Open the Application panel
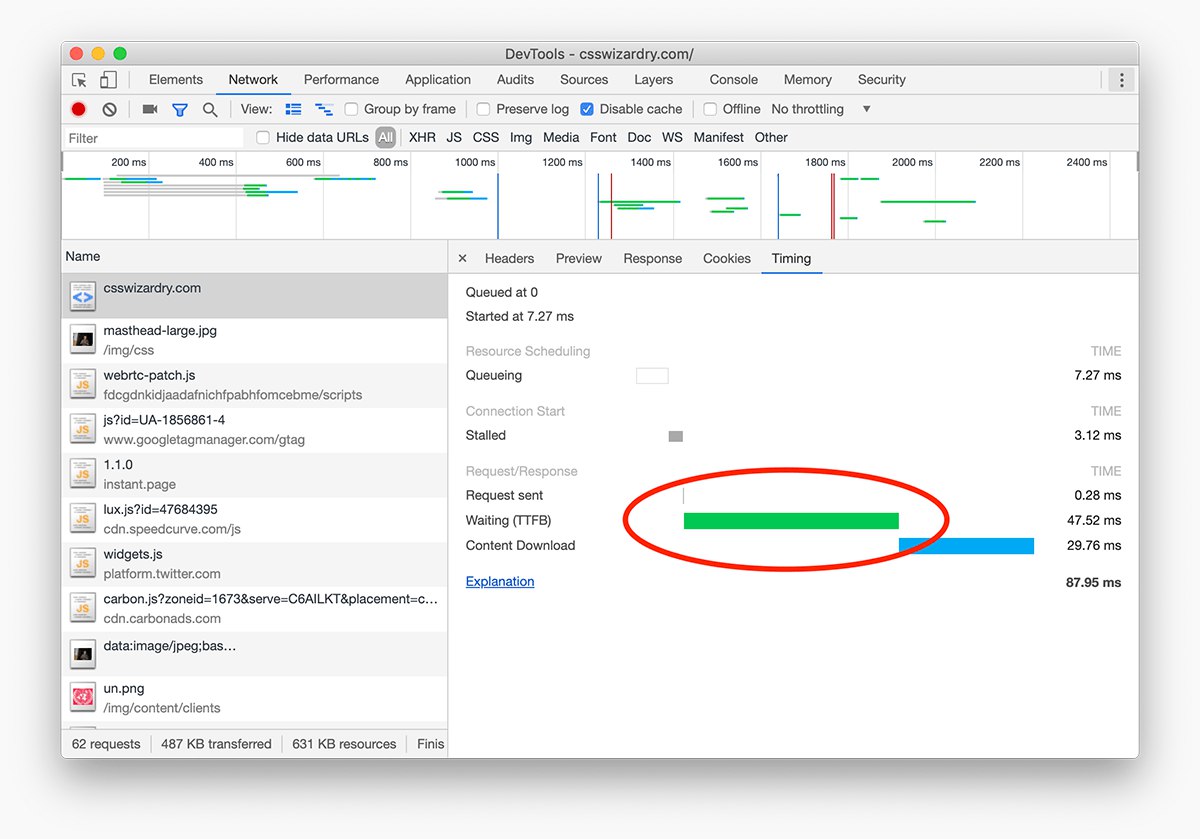 (x=438, y=80)
